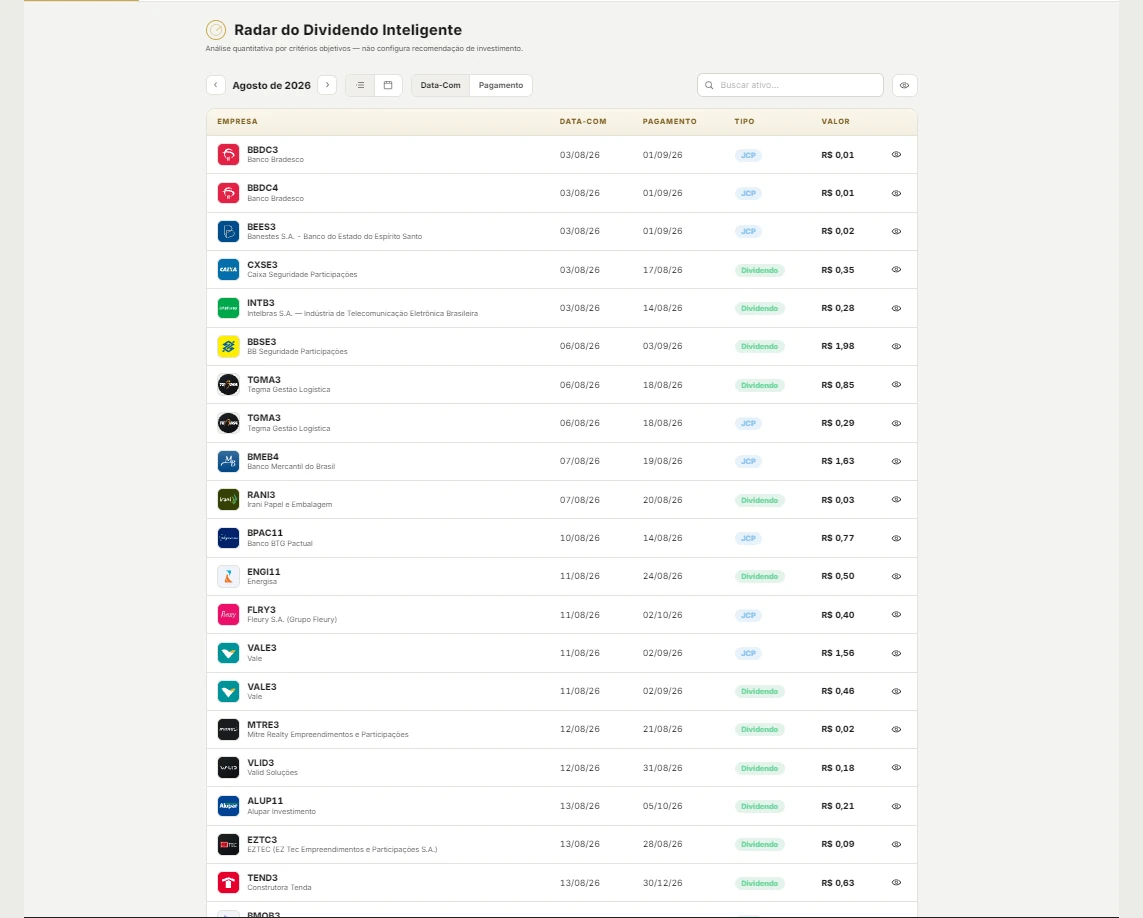Sort by the DATA-COM column header
Viewport: 1143px width, 918px height.
[583, 122]
